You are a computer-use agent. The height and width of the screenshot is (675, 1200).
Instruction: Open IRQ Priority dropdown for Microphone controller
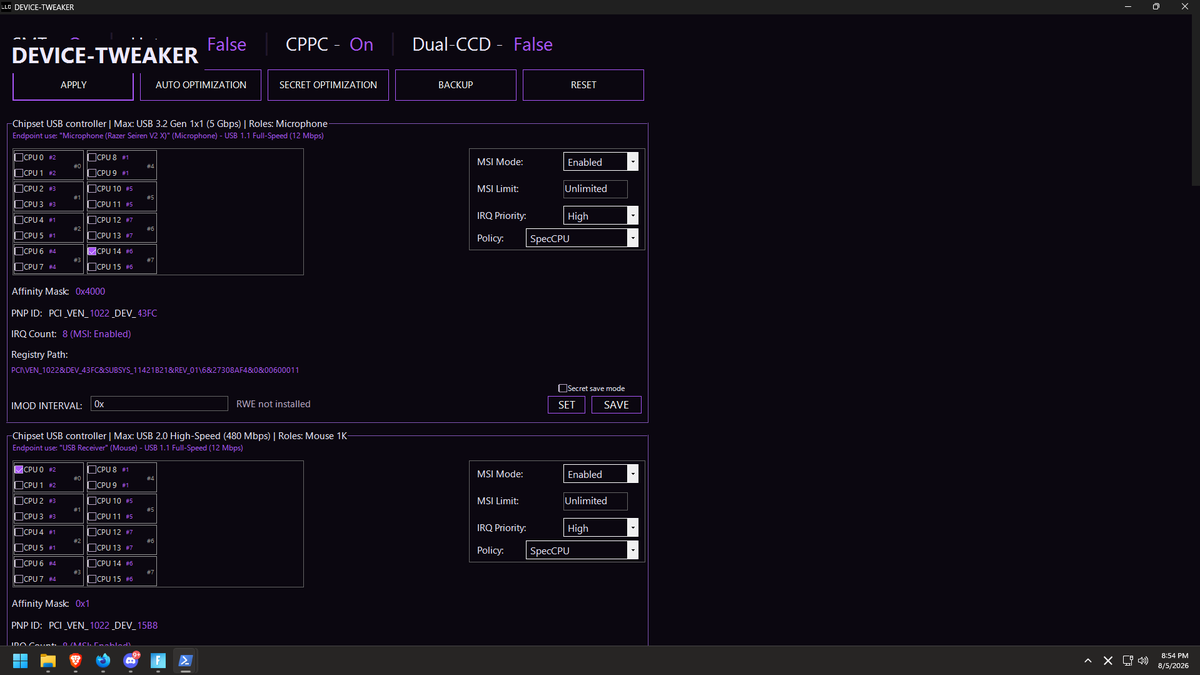pos(601,215)
